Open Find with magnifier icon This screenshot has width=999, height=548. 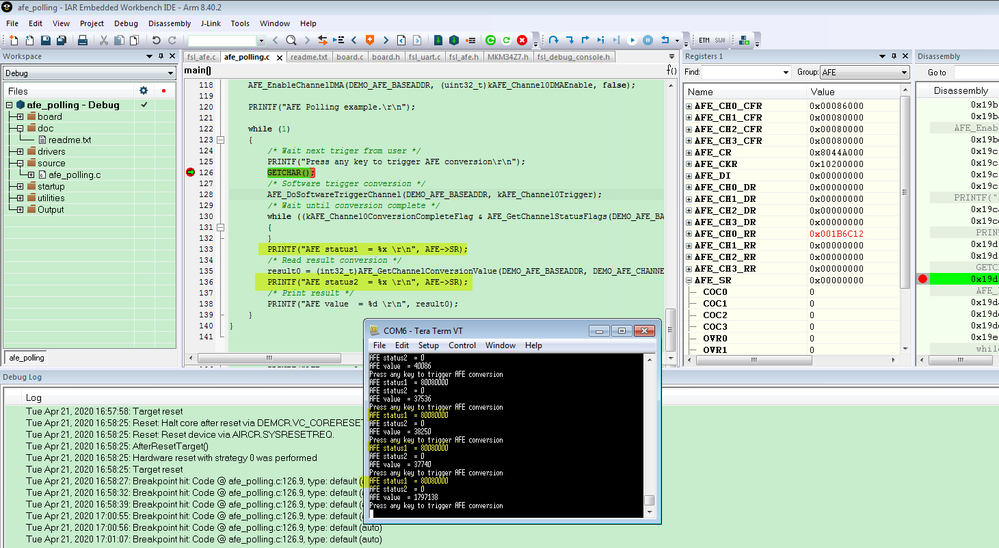pos(291,40)
